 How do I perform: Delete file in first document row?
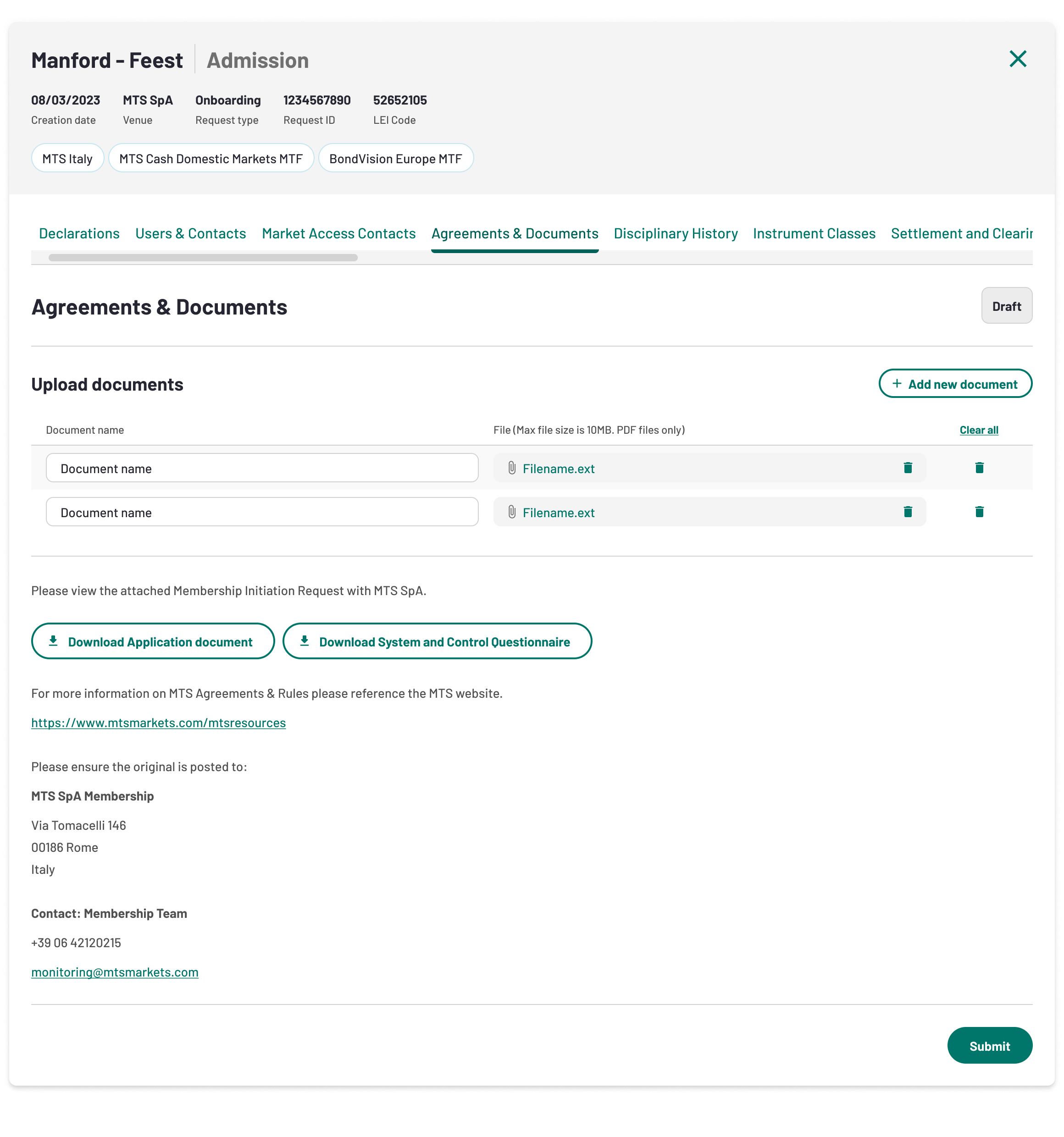907,468
